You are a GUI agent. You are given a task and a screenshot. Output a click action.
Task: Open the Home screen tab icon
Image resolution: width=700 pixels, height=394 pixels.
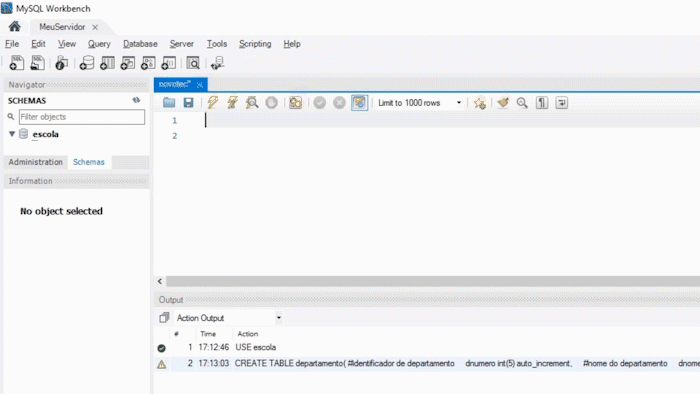(x=15, y=27)
